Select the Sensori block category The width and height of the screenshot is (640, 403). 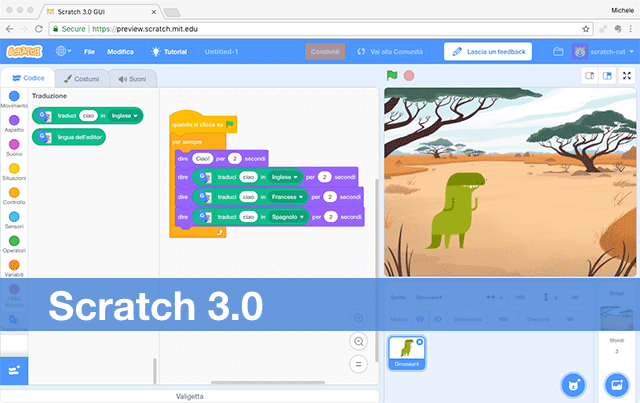[x=14, y=220]
